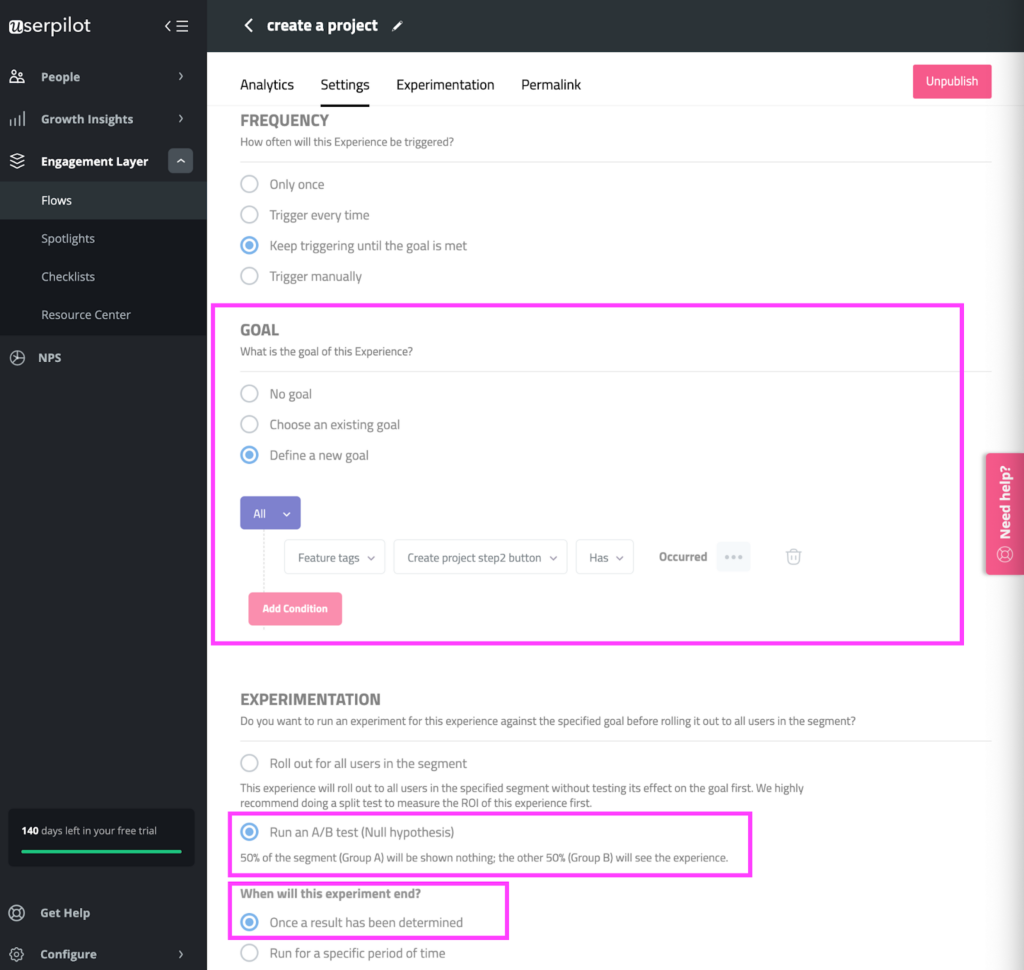Screen dimensions: 1024x970
Task: Switch to the Settings tab
Action: [345, 85]
